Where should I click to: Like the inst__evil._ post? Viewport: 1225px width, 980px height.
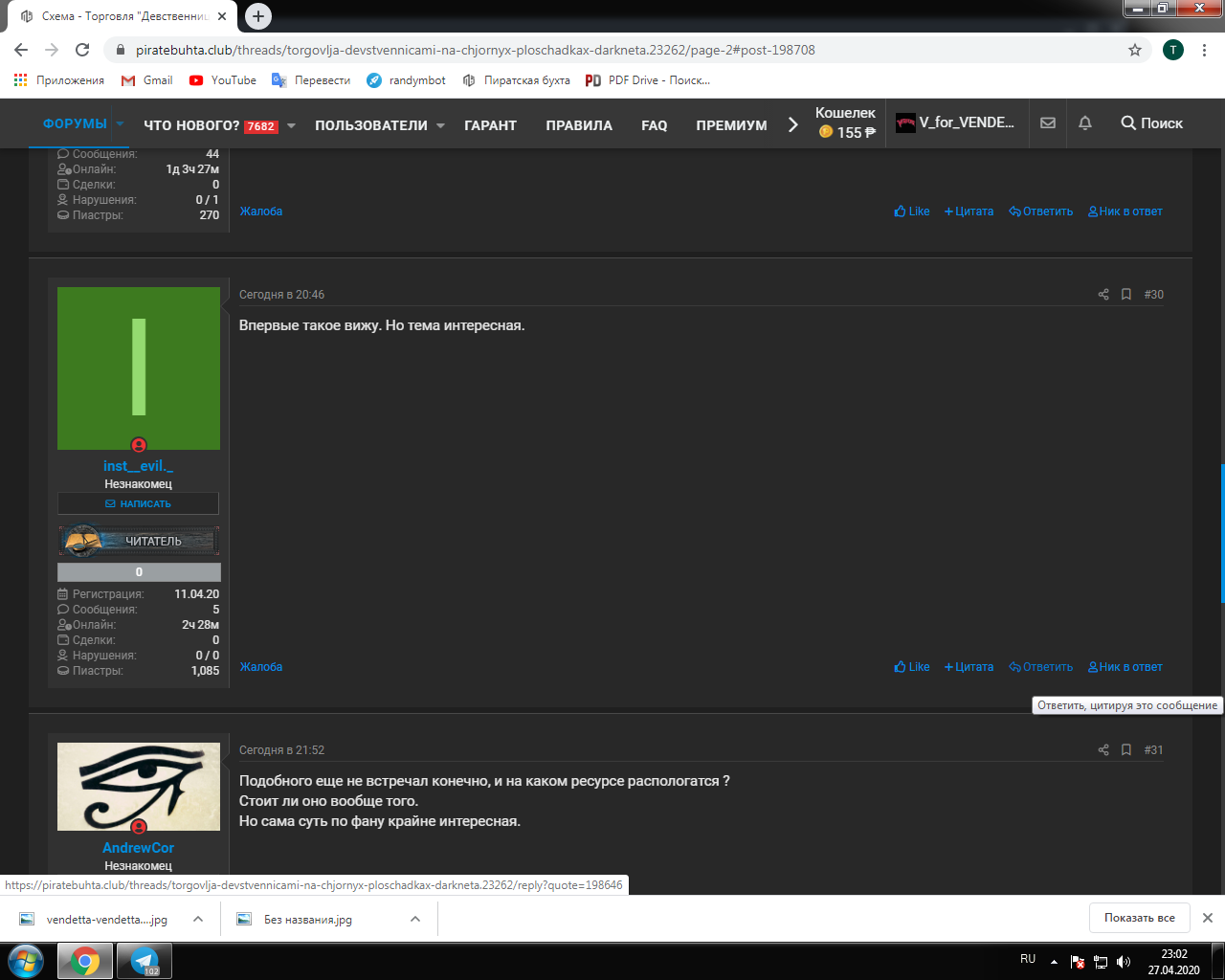click(912, 667)
